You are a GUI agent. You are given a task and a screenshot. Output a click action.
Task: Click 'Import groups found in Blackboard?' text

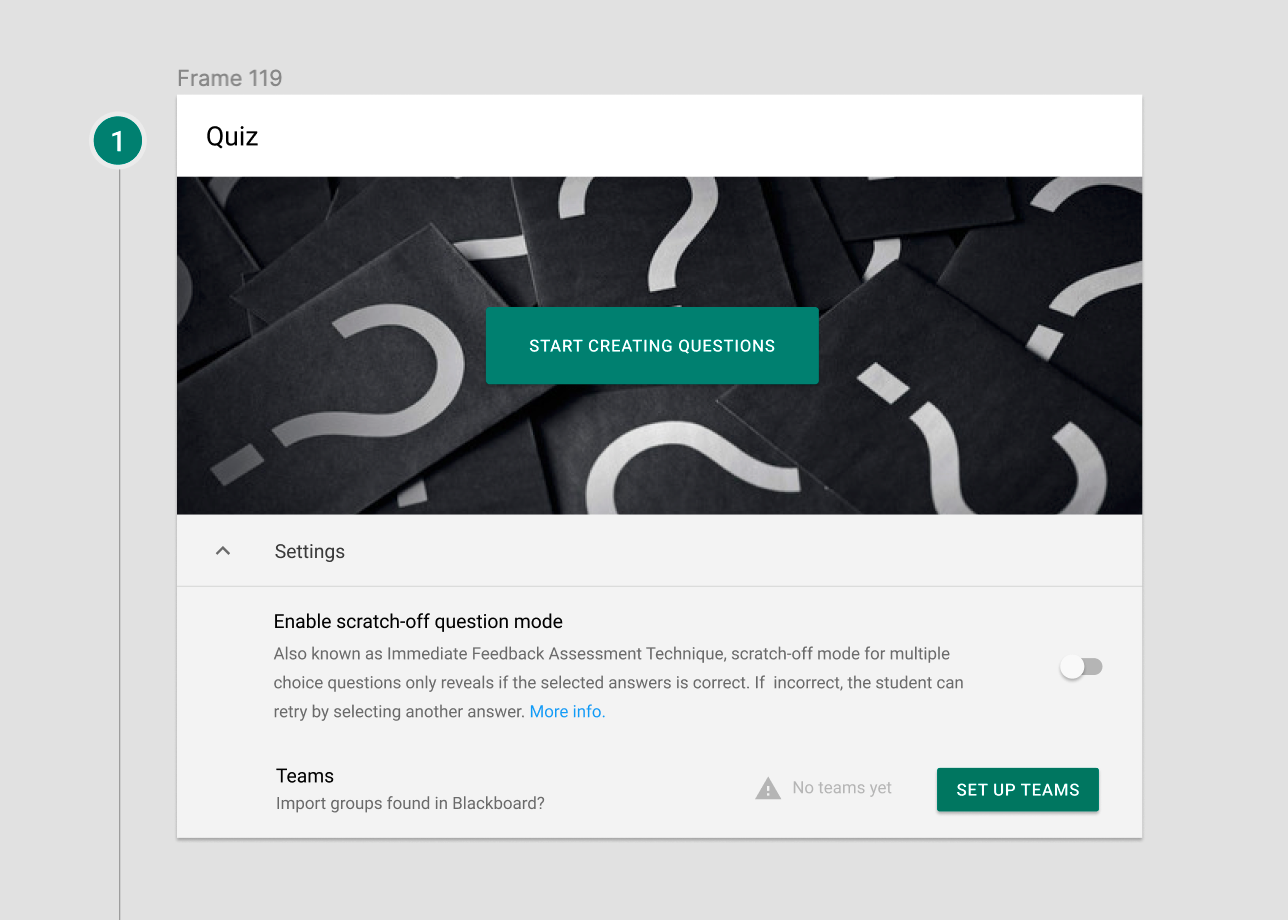[x=410, y=803]
